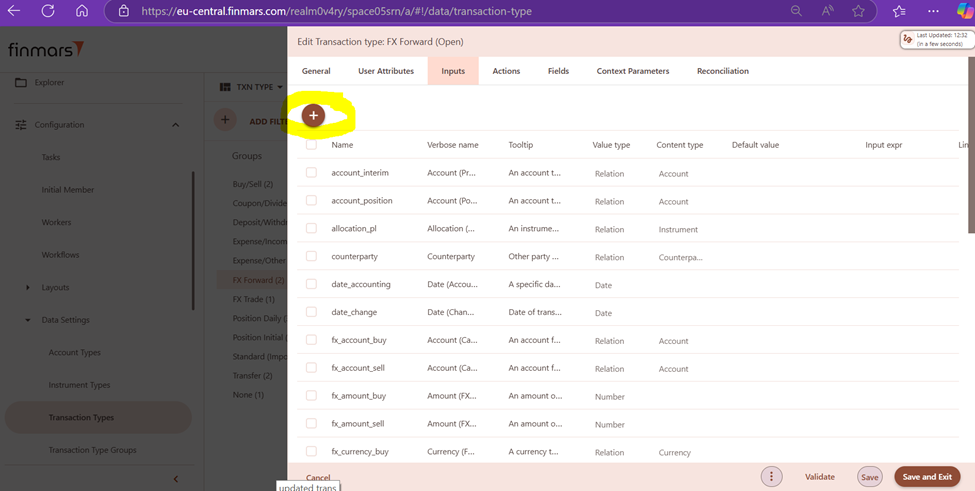Click the background add filter plus button
Image resolution: width=975 pixels, height=491 pixels.
[225, 120]
